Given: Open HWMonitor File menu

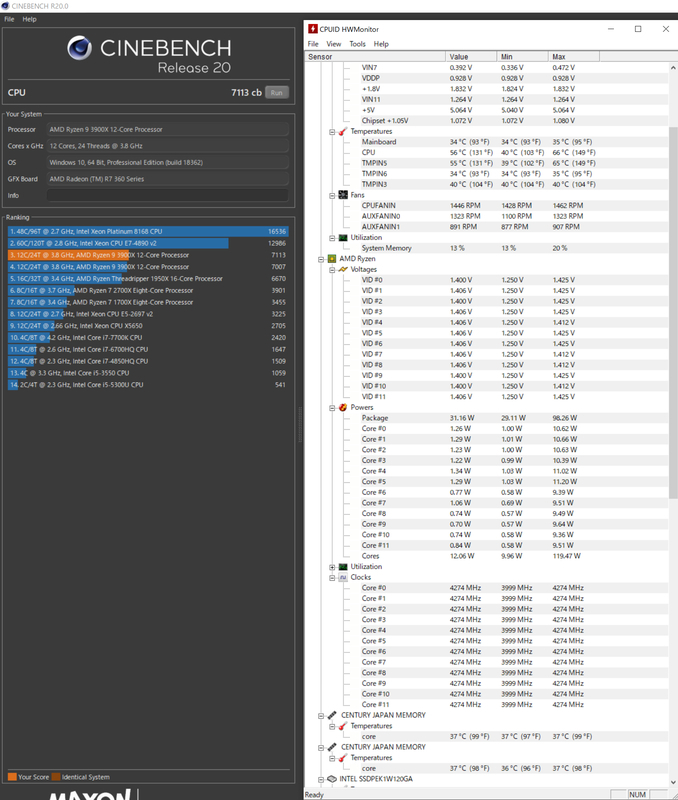Looking at the screenshot, I should tap(313, 44).
